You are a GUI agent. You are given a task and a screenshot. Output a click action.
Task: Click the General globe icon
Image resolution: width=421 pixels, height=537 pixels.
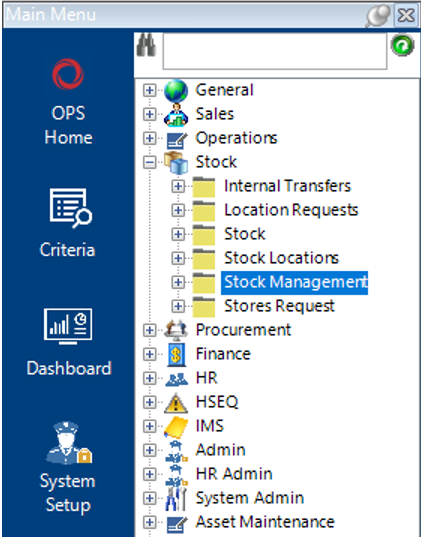click(176, 91)
